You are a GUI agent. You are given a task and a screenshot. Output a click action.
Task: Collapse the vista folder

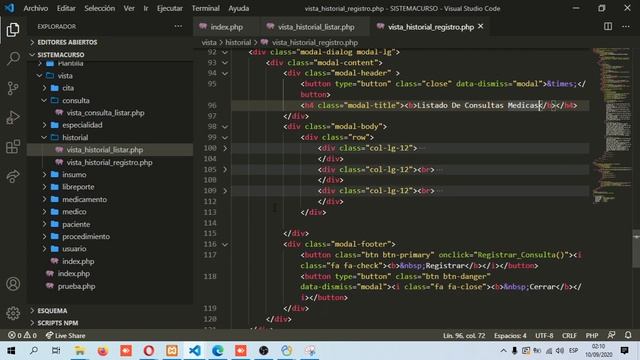click(65, 76)
